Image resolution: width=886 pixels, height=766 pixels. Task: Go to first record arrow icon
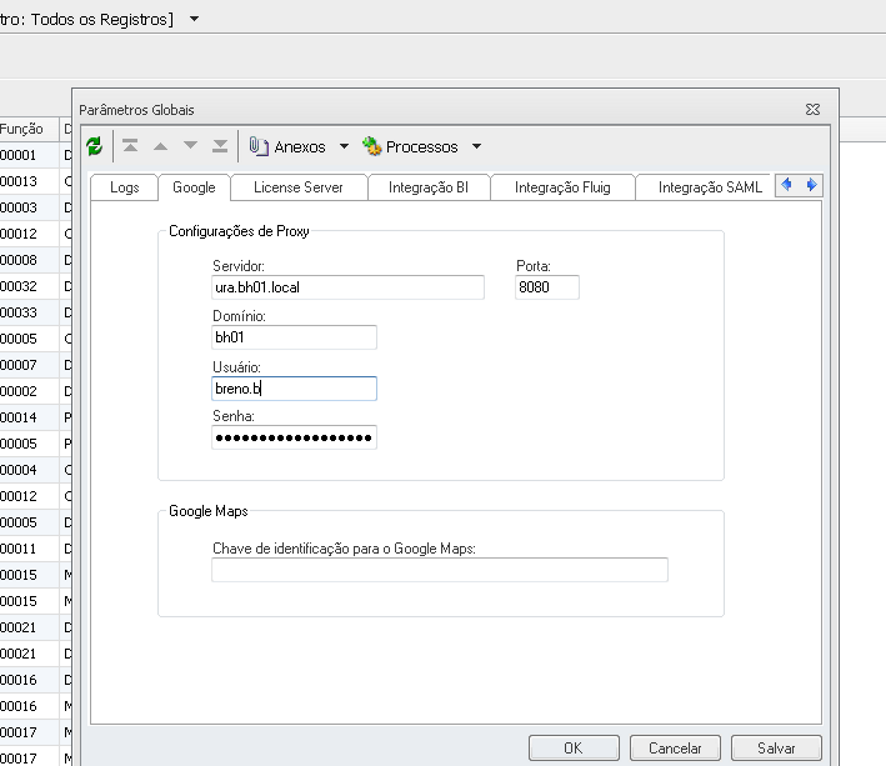point(131,146)
